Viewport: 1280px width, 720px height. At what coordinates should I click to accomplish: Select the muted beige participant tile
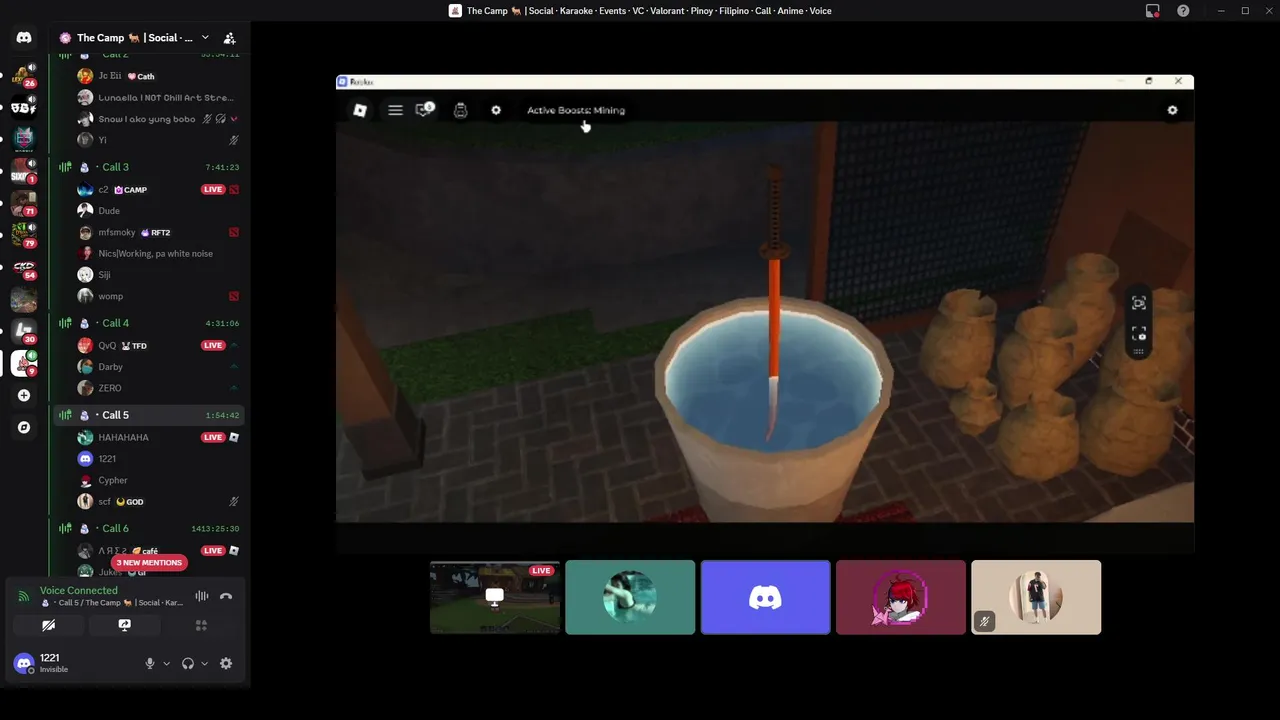1036,597
